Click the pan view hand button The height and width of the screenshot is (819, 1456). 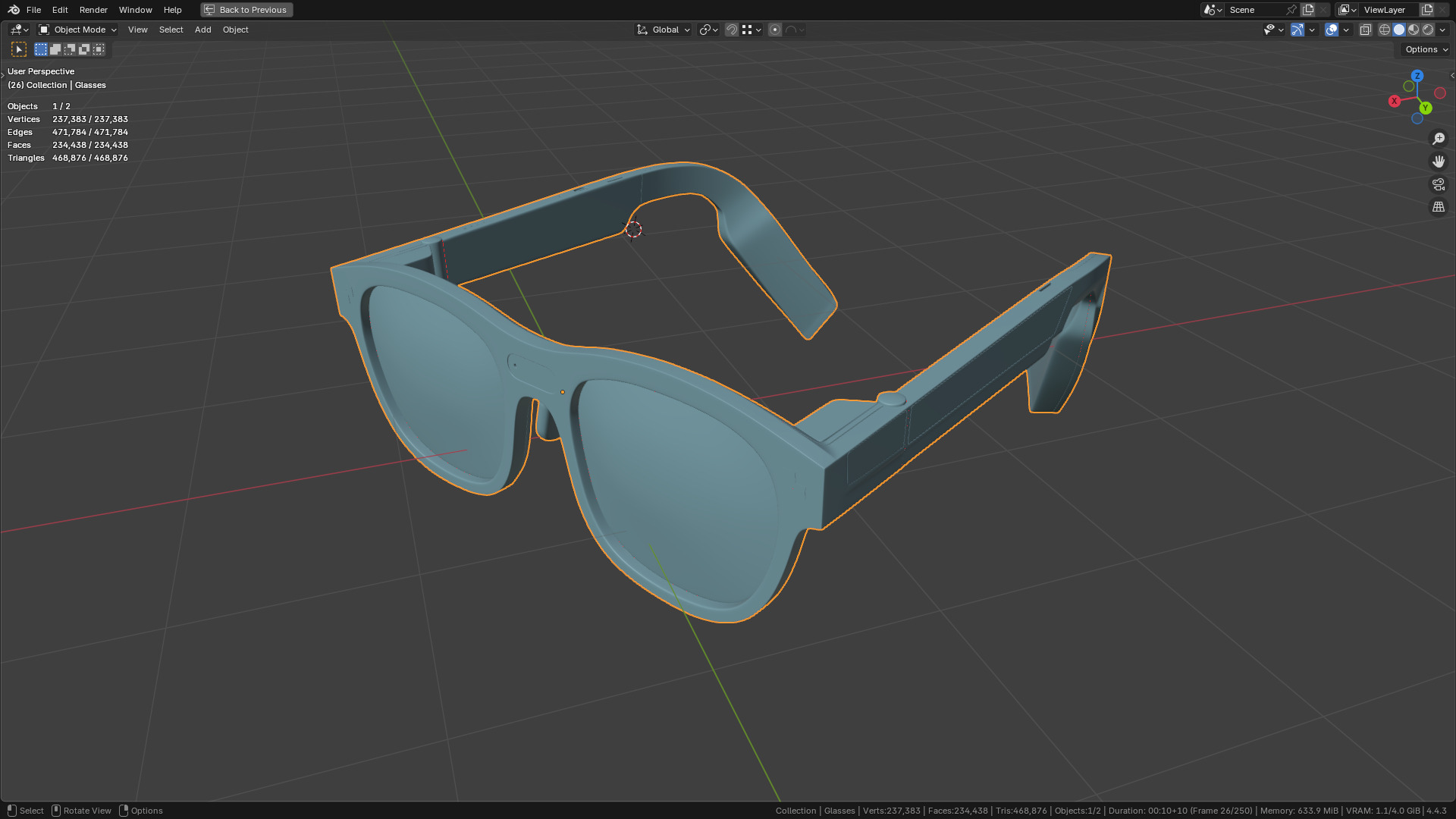coord(1439,162)
